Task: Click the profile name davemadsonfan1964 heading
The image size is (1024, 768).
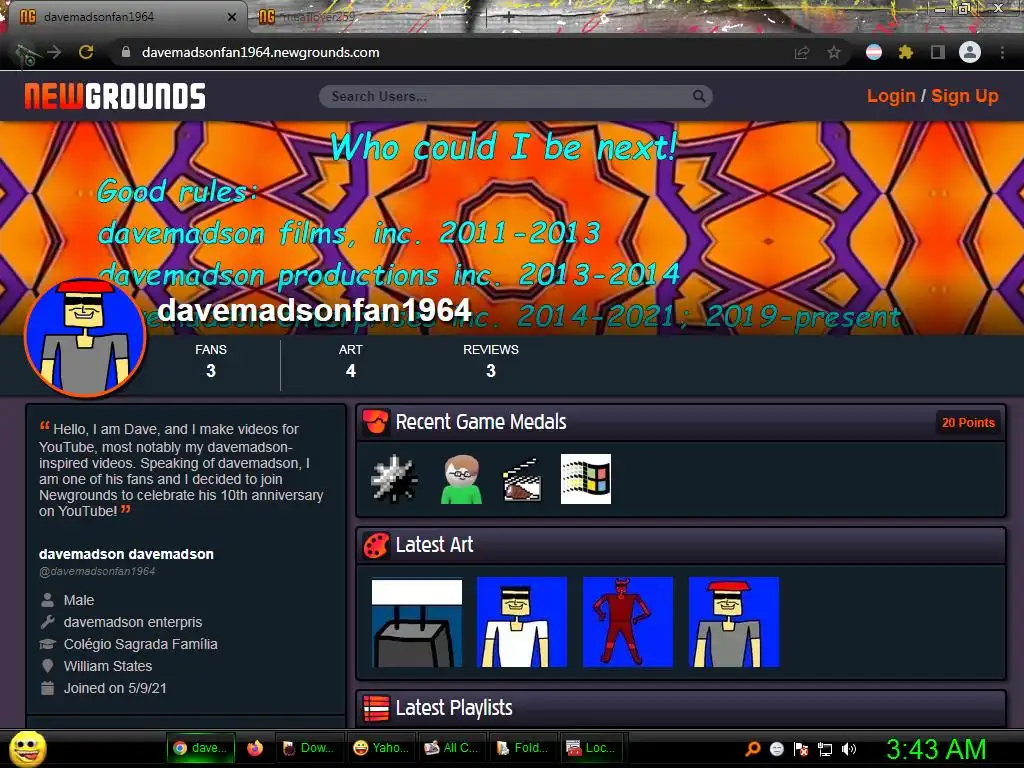Action: (314, 310)
